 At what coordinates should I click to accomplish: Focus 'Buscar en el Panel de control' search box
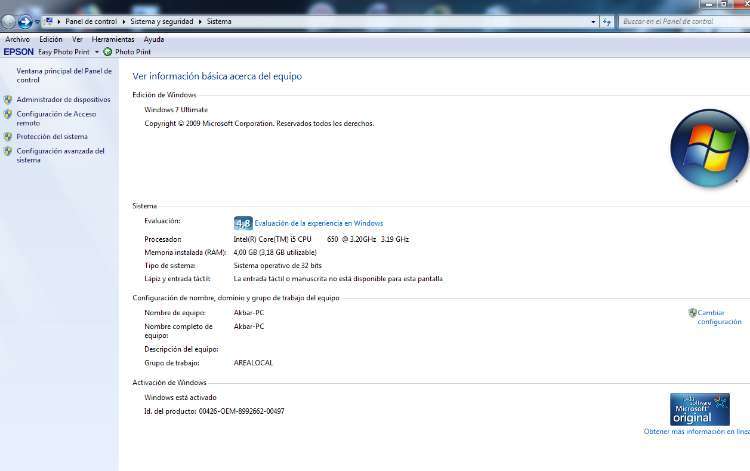[684, 22]
